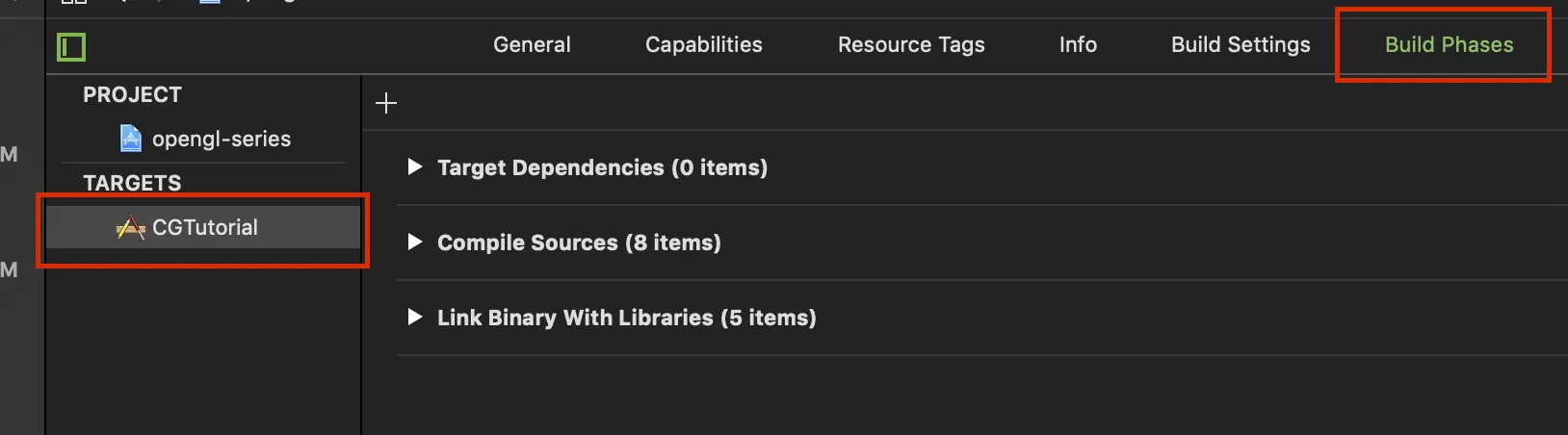Add a new build phase with plus
This screenshot has width=1568, height=435.
pos(386,103)
